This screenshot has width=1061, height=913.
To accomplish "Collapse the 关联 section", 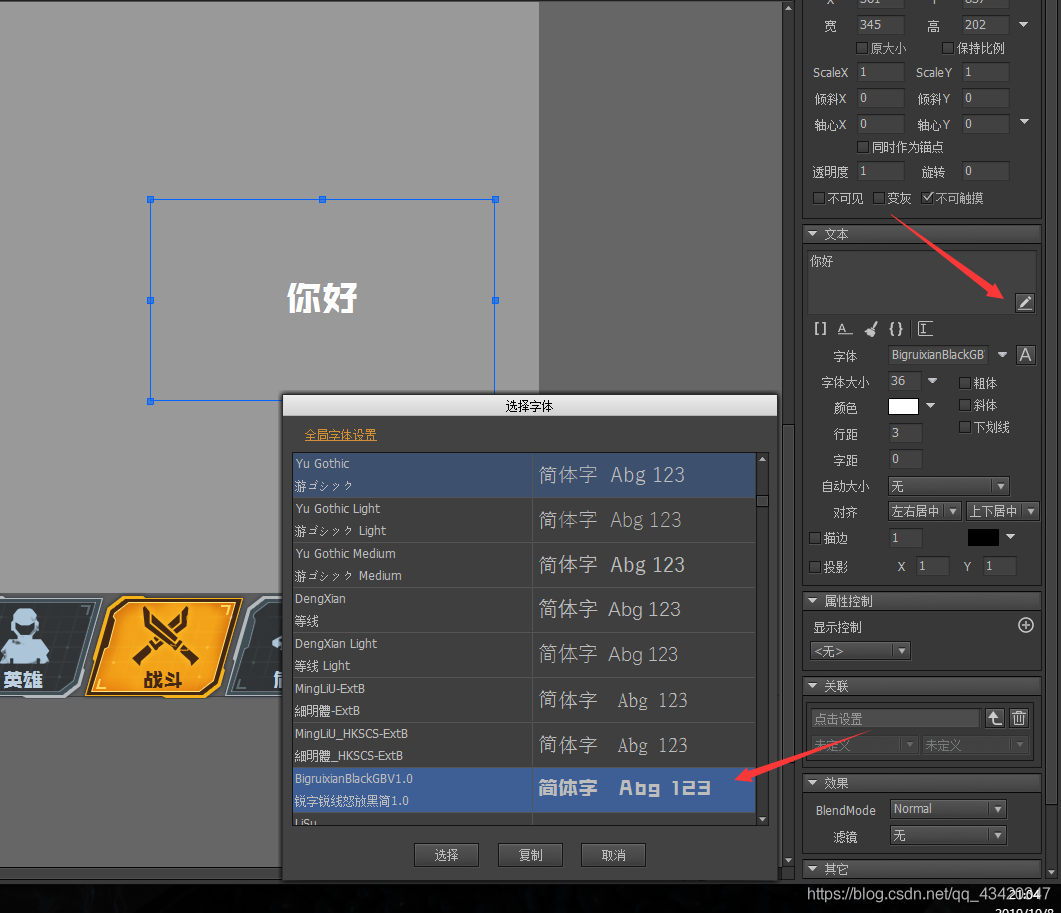I will pyautogui.click(x=813, y=686).
